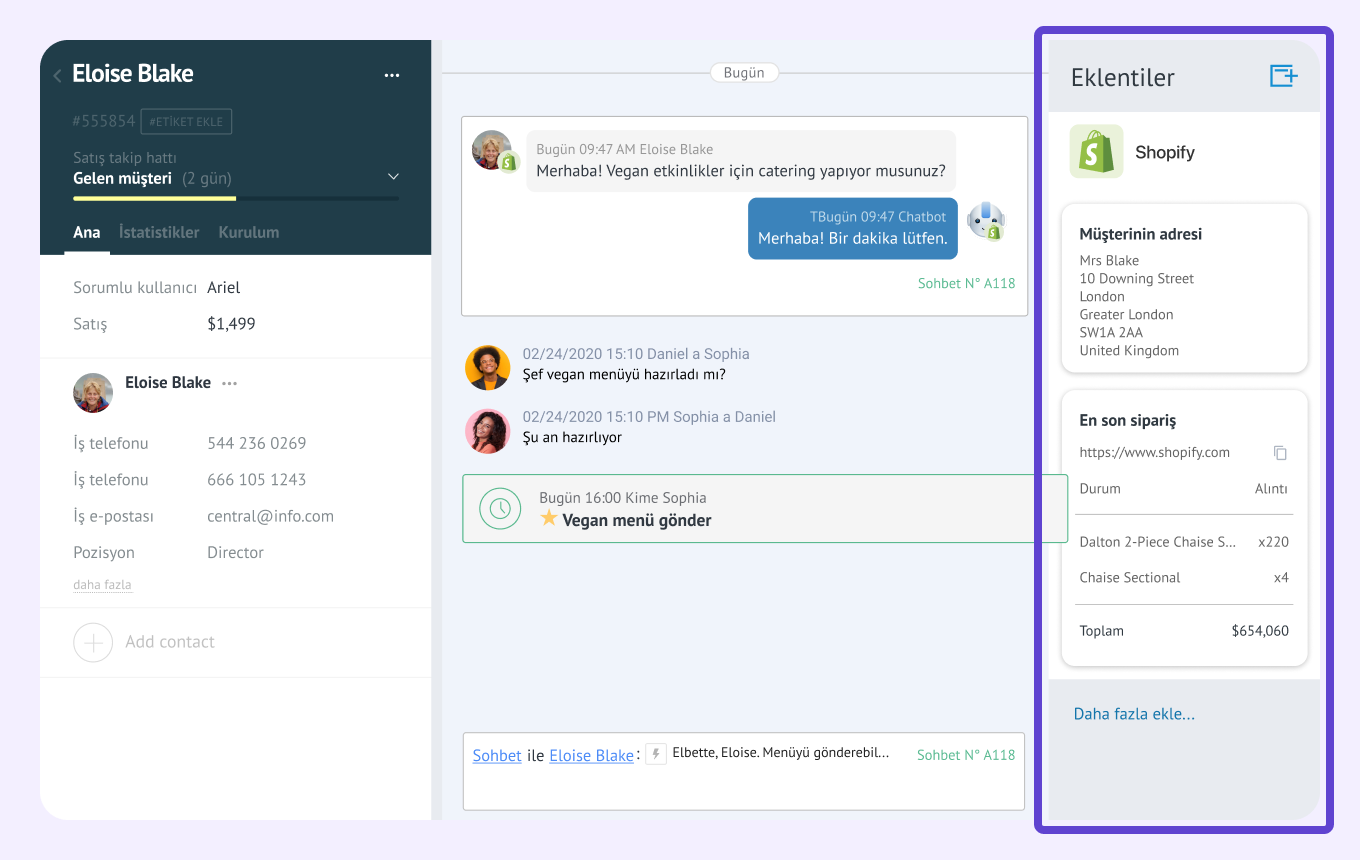Click the star on Vegan menü gönder
Viewport: 1360px width, 860px height.
click(x=548, y=519)
